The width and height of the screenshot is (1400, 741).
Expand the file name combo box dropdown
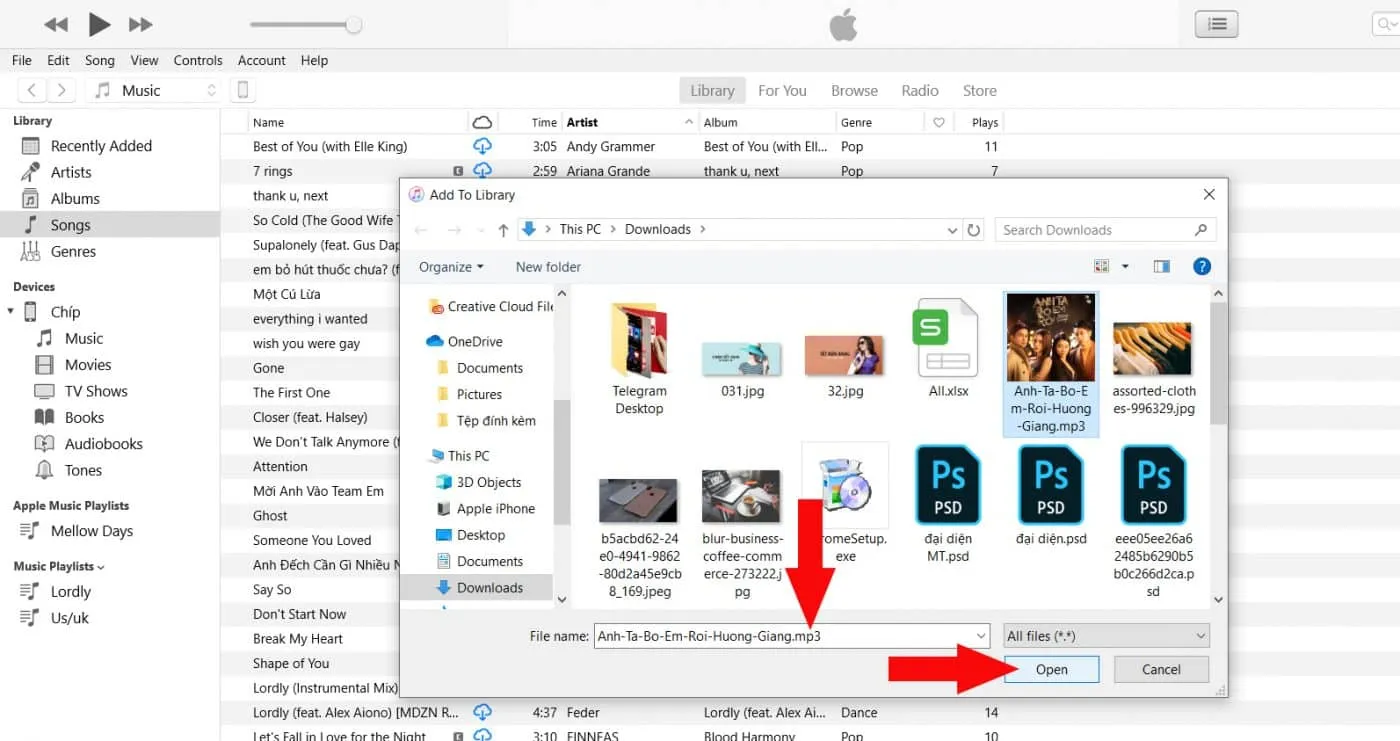coord(979,635)
